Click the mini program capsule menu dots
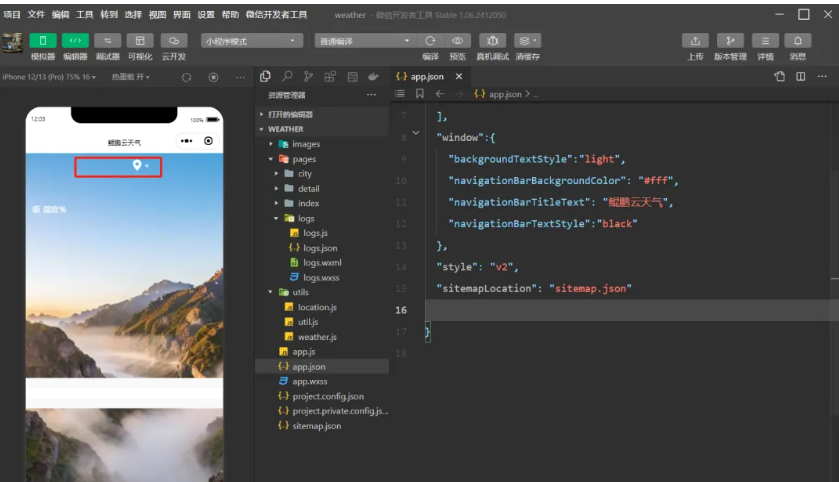 [x=186, y=141]
